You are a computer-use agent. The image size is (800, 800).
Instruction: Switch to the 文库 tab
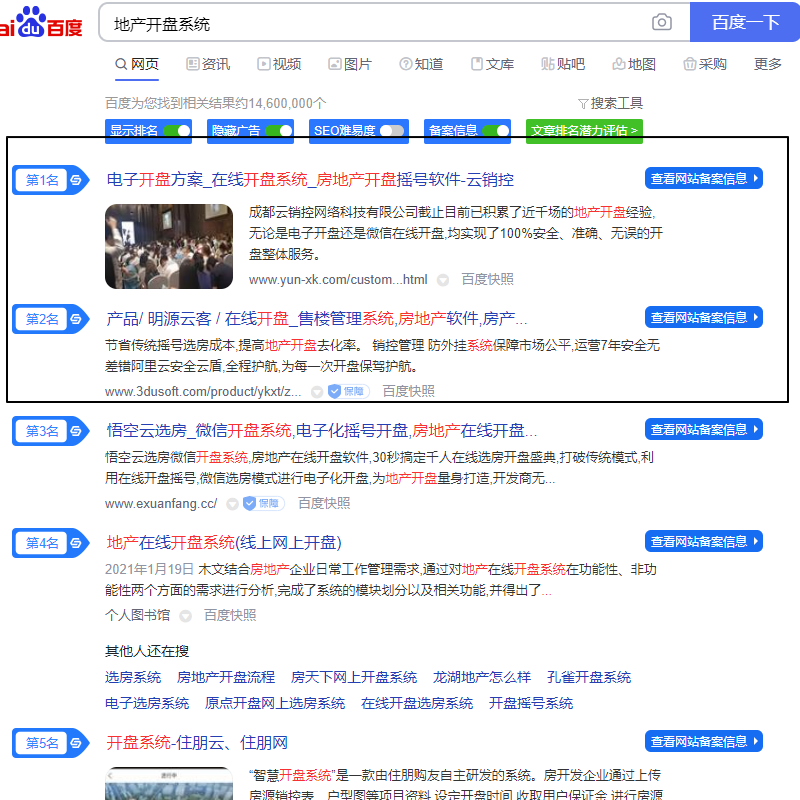tap(492, 64)
